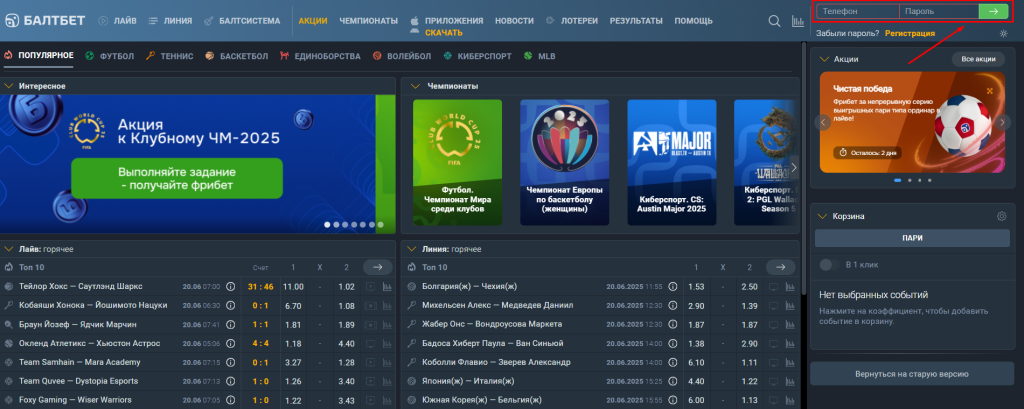Open the site search magnifier icon
This screenshot has width=1024, height=409.
pos(775,21)
